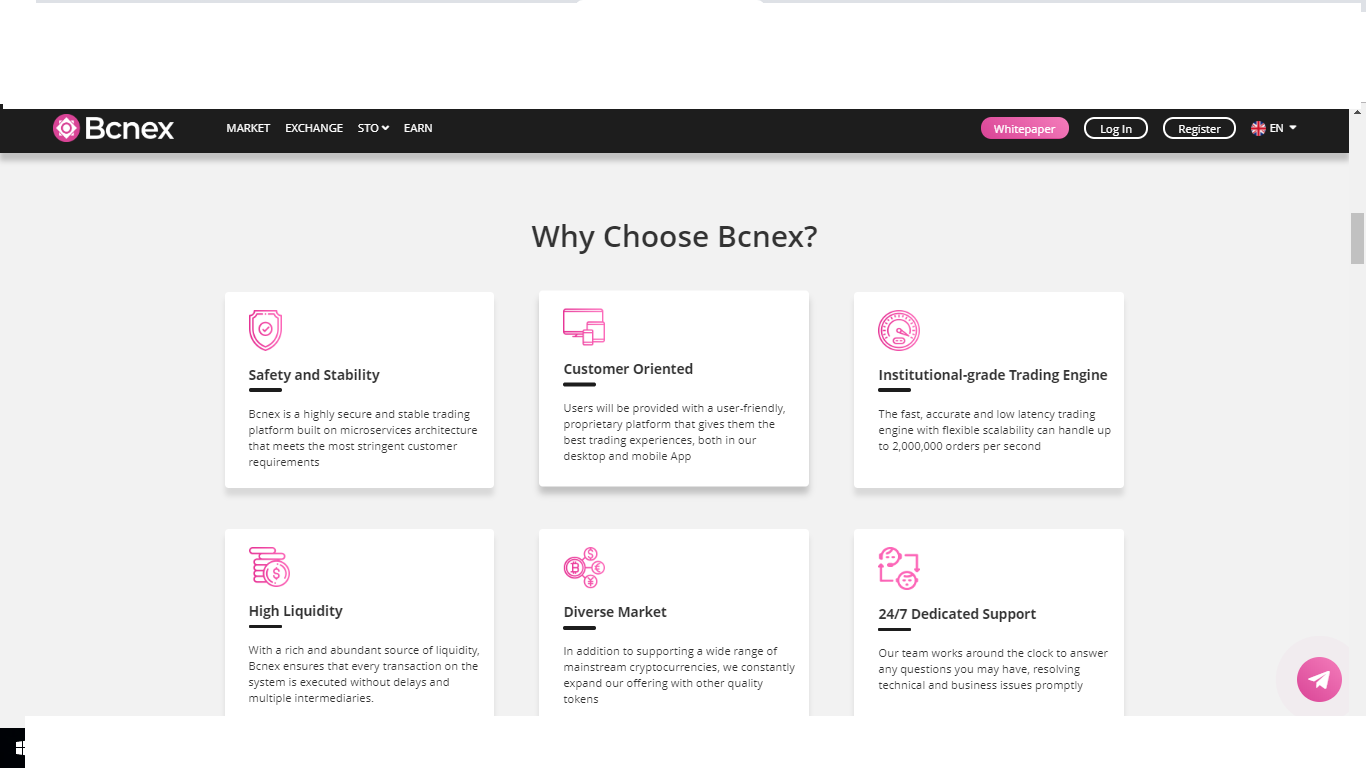Open the EN language selector dropdown
This screenshot has width=1366, height=768.
point(1283,128)
